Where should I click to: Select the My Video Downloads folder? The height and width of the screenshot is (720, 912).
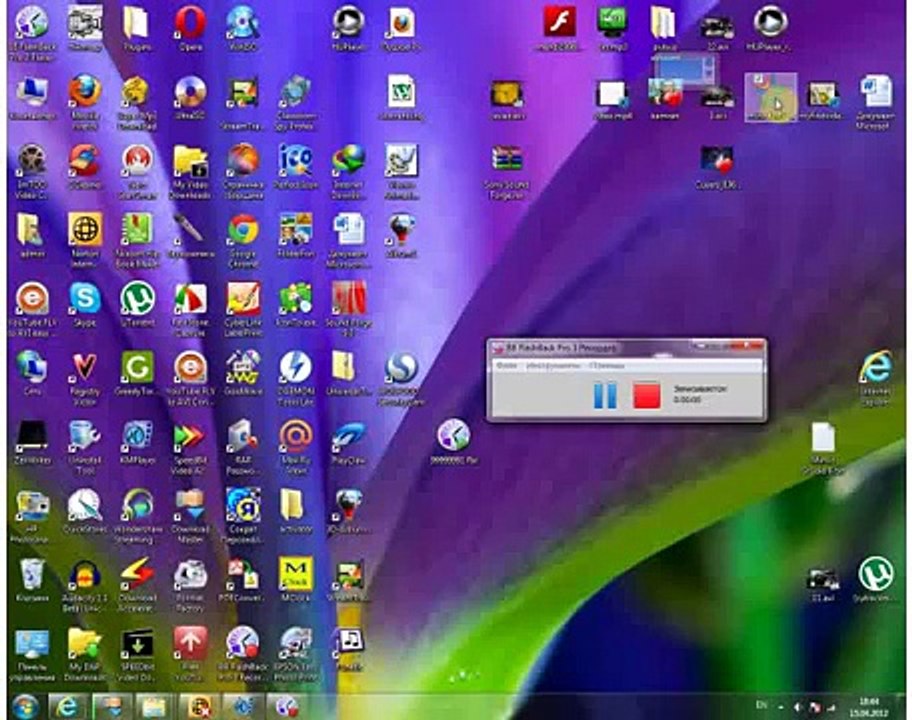click(191, 172)
